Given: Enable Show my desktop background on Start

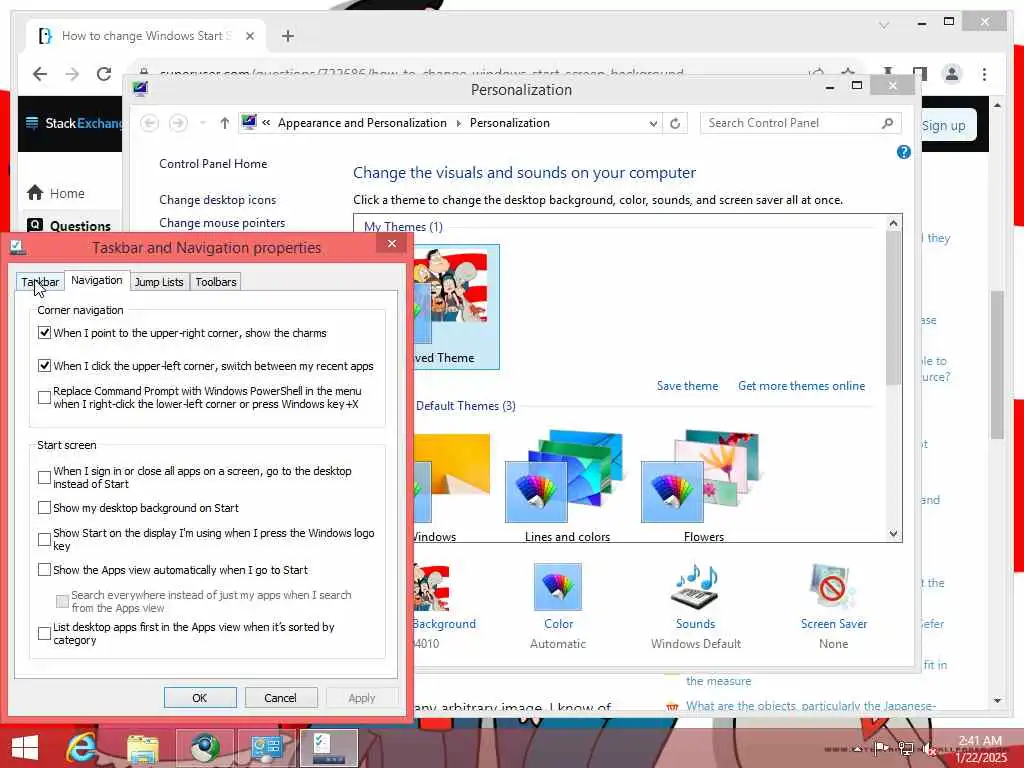Looking at the screenshot, I should (44, 507).
